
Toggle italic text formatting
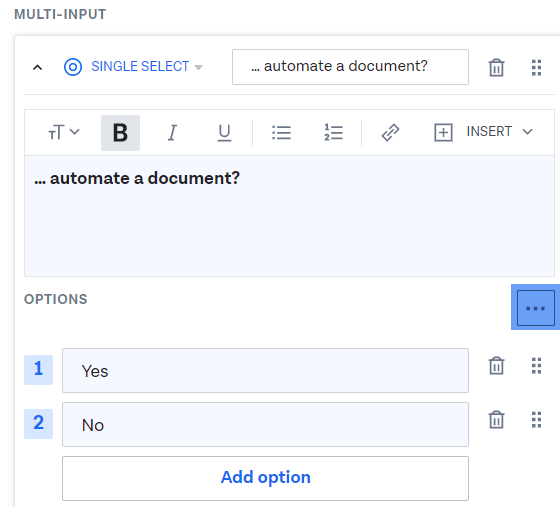click(172, 133)
